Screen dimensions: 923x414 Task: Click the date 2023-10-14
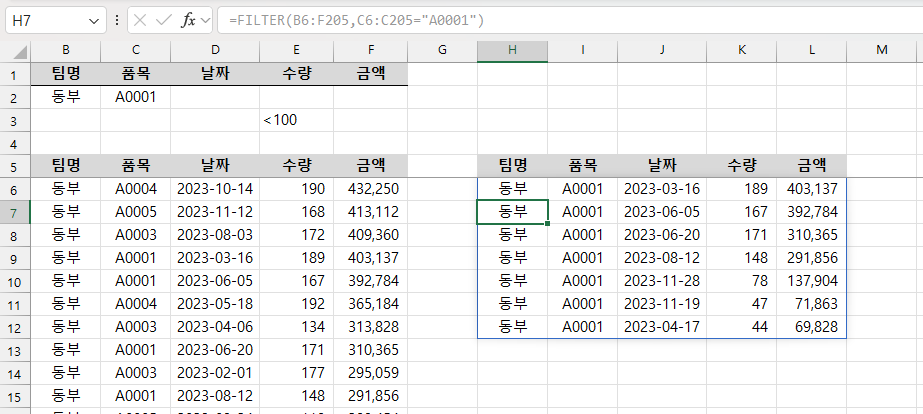click(x=215, y=189)
